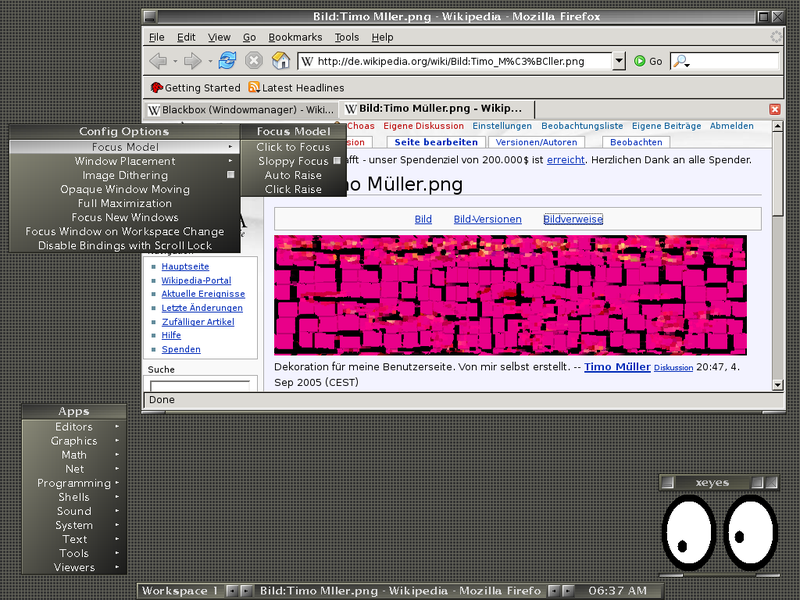
Task: Click the Forward navigation arrow icon
Action: click(x=192, y=60)
